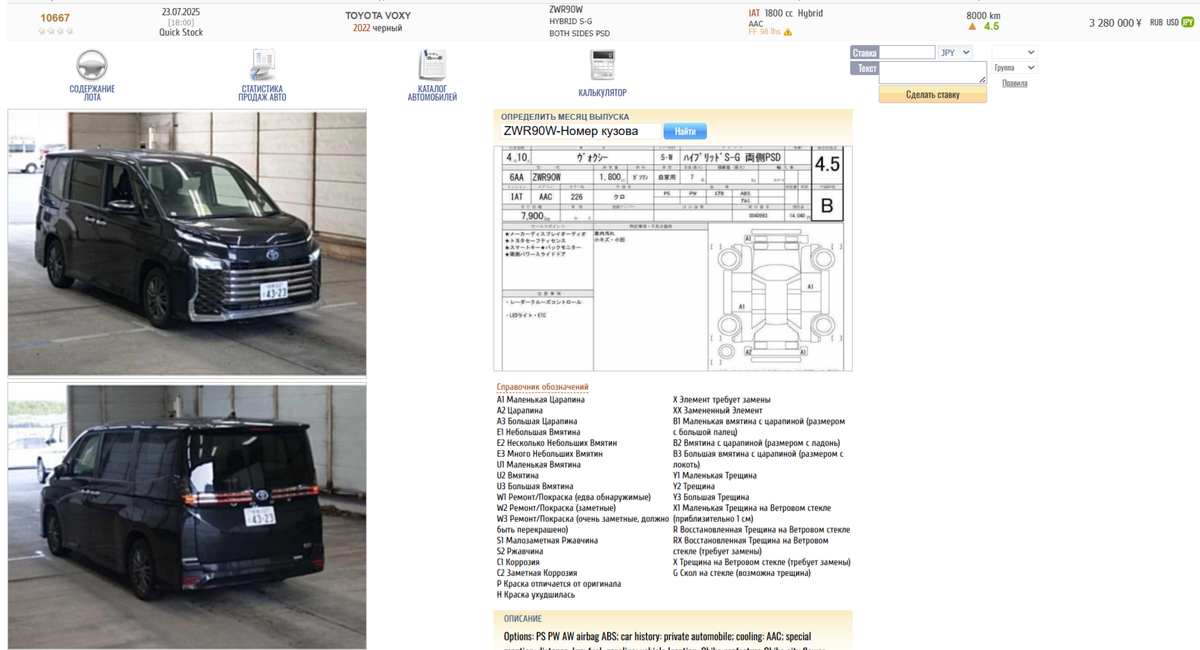
Task: Click the XX Замененный Элемент legend entry
Action: (x=718, y=411)
